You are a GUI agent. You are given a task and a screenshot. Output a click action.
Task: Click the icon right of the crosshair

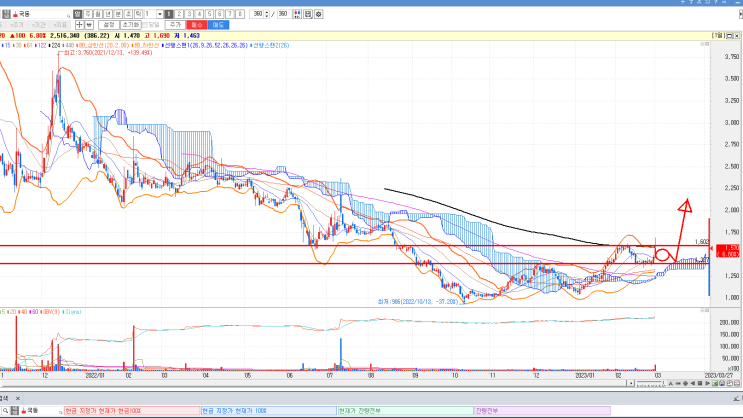click(x=89, y=25)
